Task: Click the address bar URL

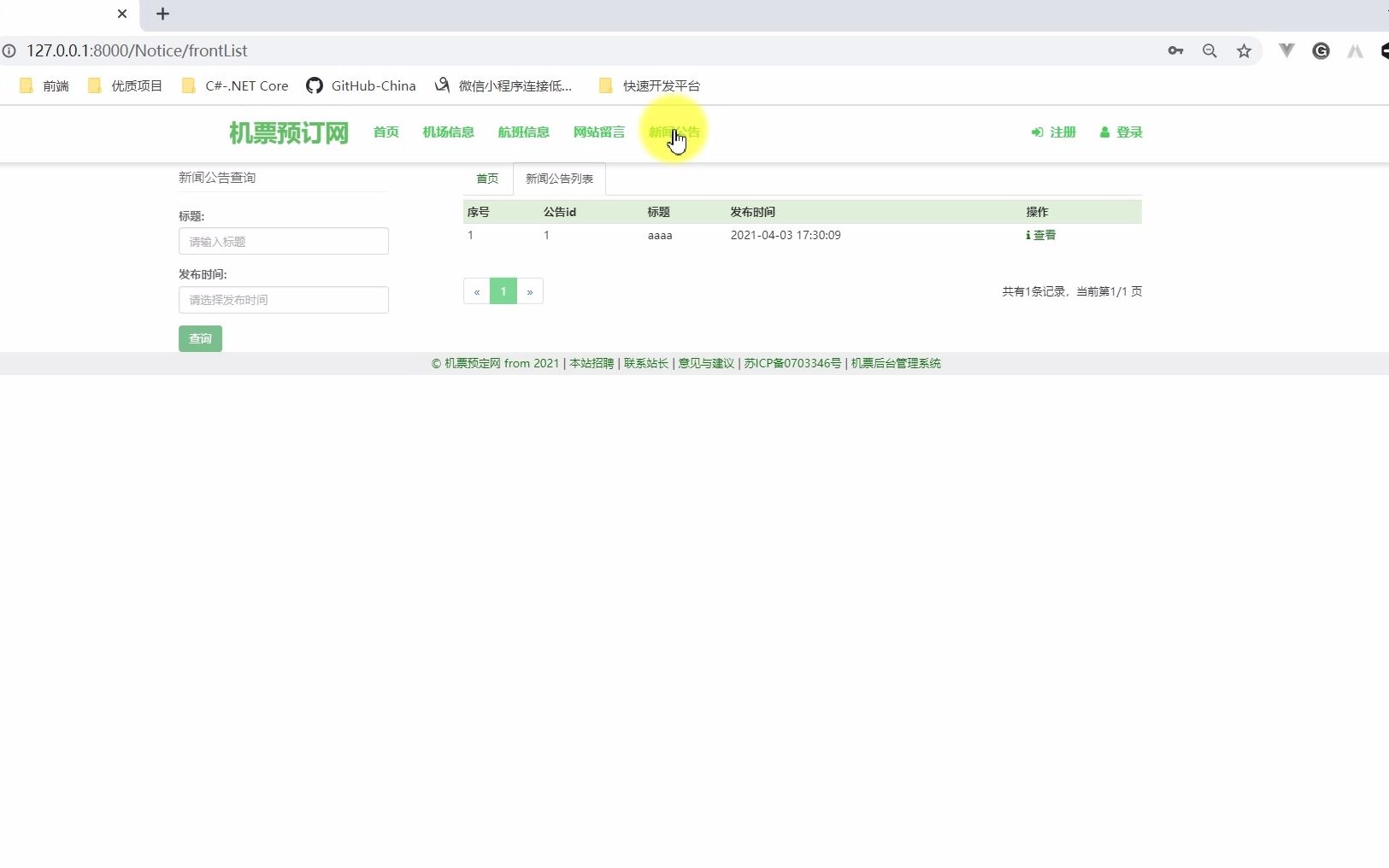Action: (137, 50)
